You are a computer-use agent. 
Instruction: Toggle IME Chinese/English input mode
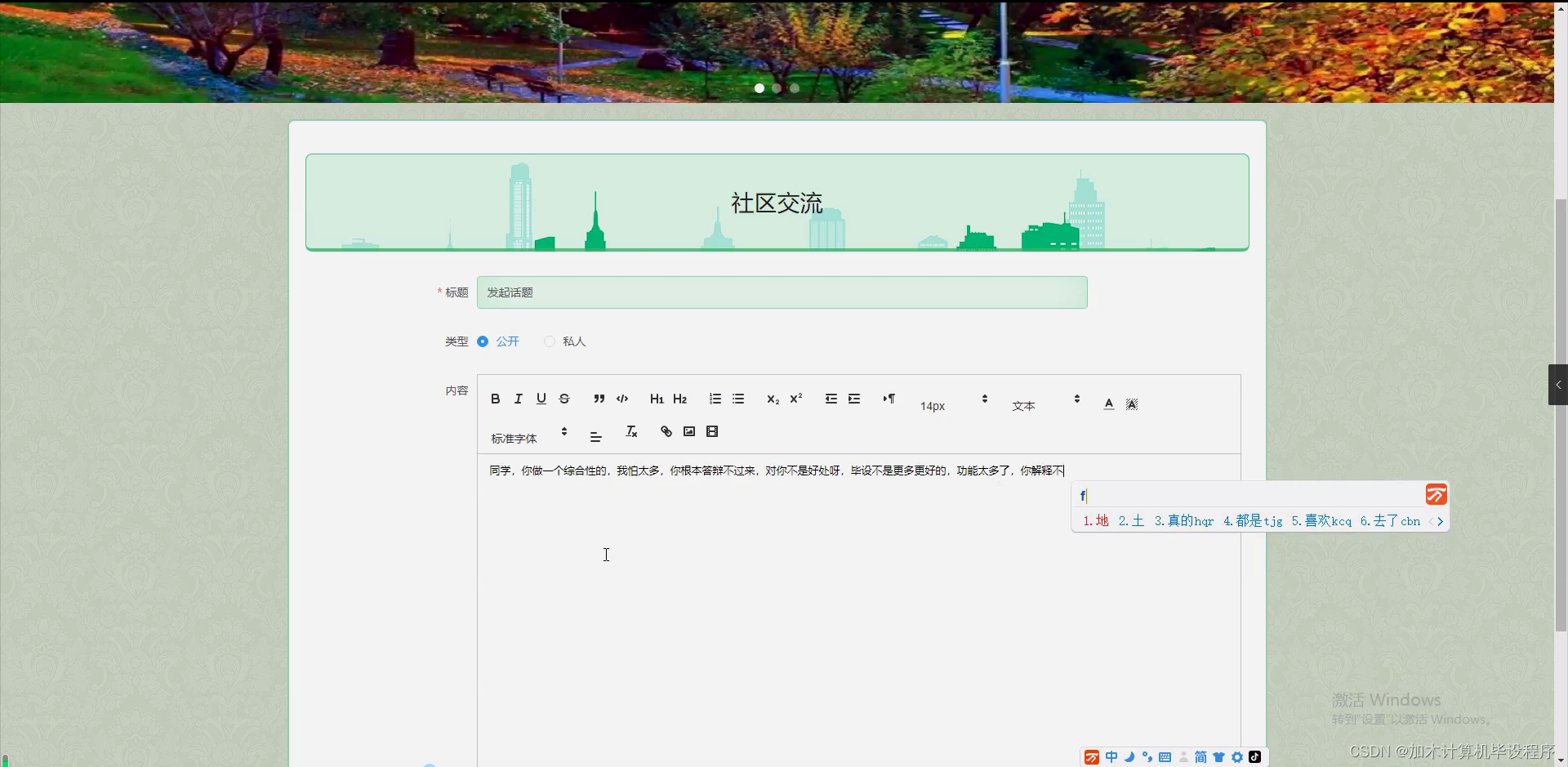[1111, 756]
